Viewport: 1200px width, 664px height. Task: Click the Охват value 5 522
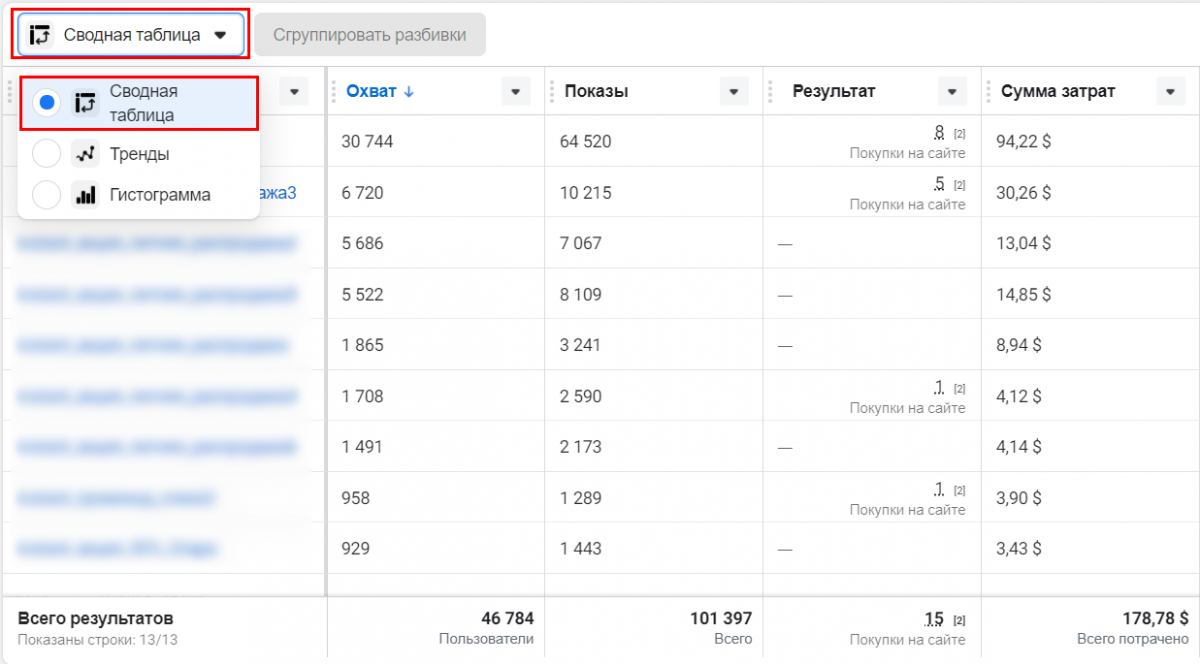(x=362, y=294)
